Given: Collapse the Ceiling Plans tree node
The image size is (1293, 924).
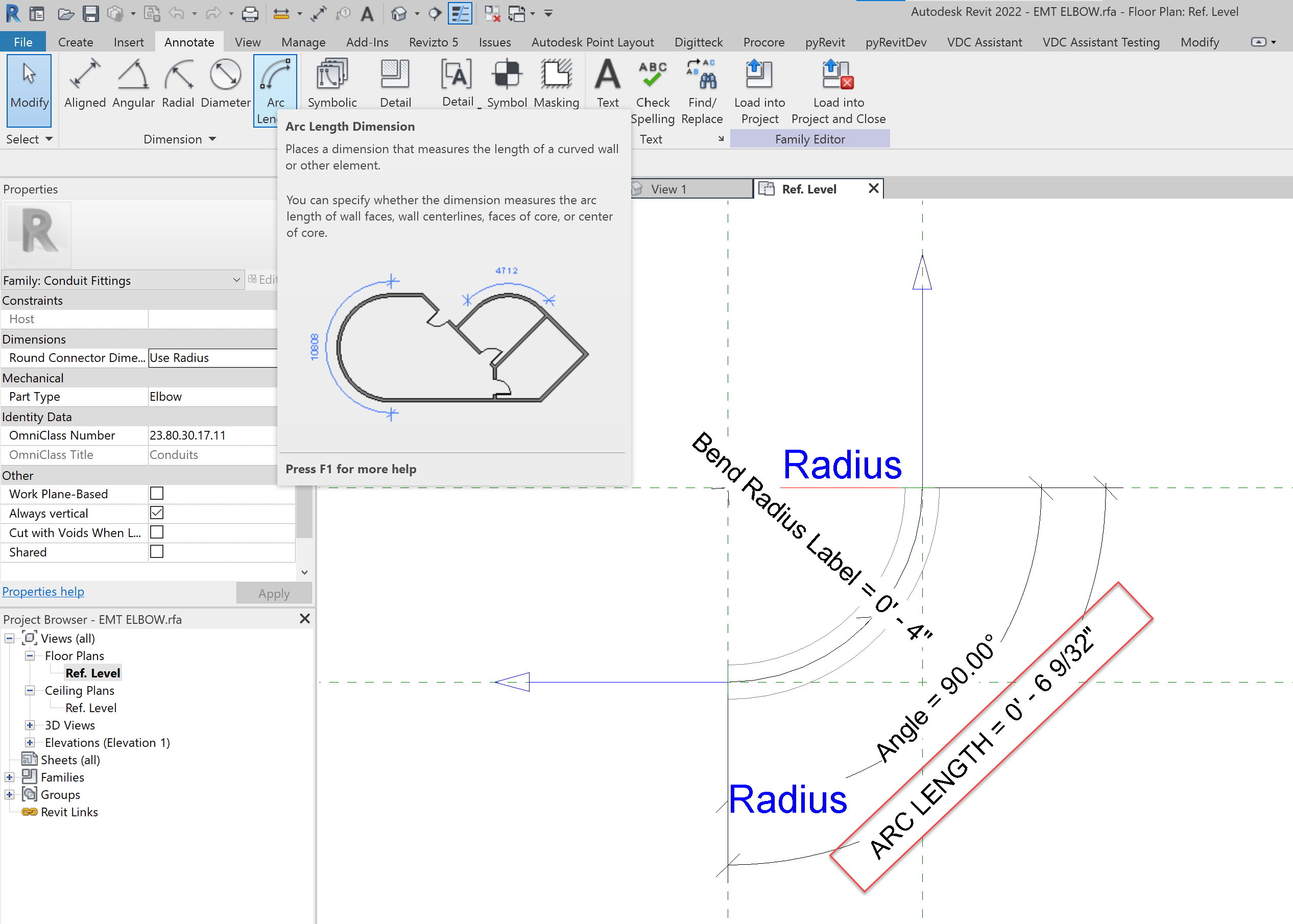Looking at the screenshot, I should pos(30,690).
